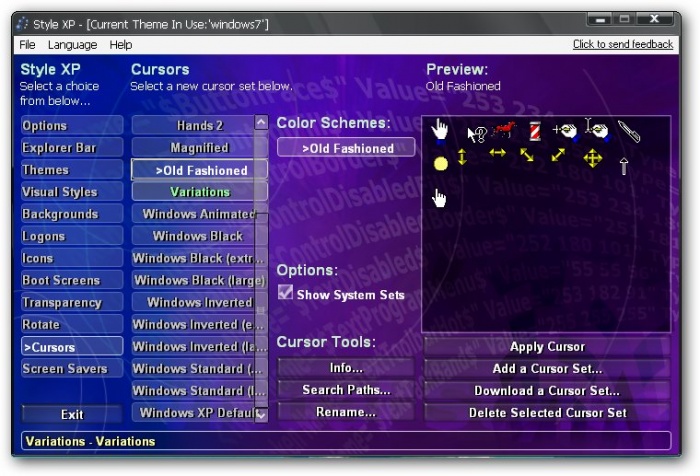Select the Hands 2 cursor set
Image resolution: width=700 pixels, height=476 pixels.
click(x=199, y=125)
